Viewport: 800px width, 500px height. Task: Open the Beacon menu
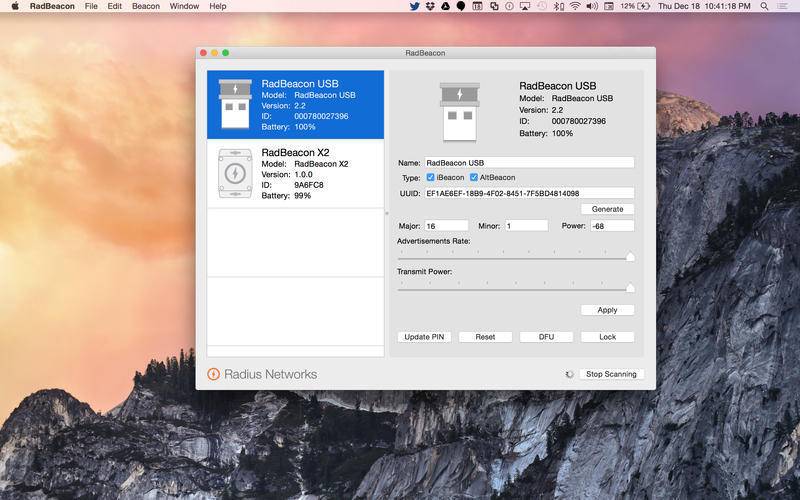coord(145,6)
